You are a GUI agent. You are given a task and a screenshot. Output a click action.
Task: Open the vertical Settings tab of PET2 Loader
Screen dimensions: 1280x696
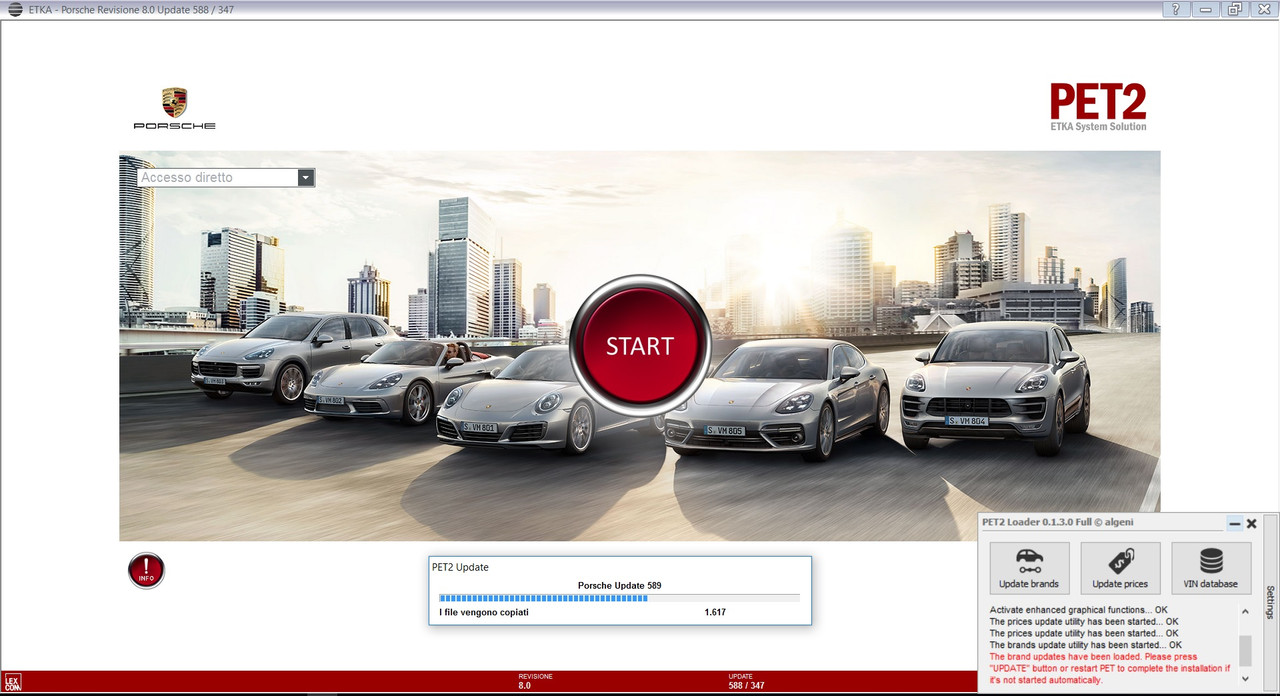coord(1271,602)
